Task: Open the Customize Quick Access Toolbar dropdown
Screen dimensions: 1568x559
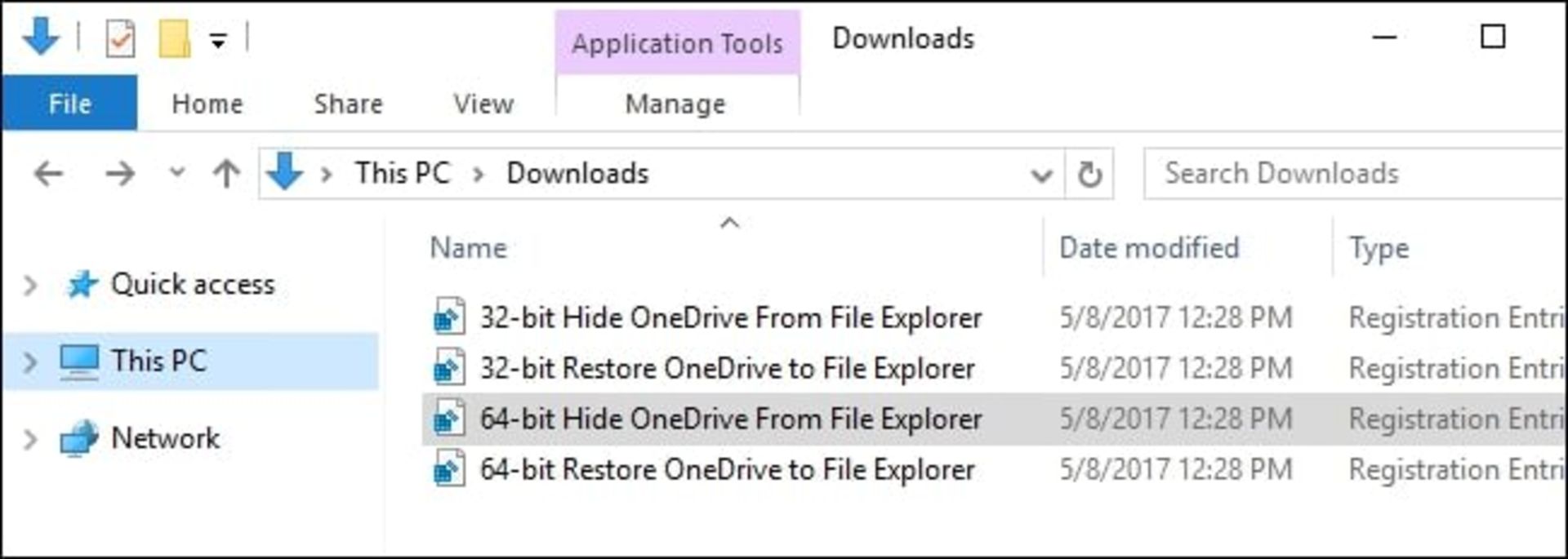Action: pos(218,40)
